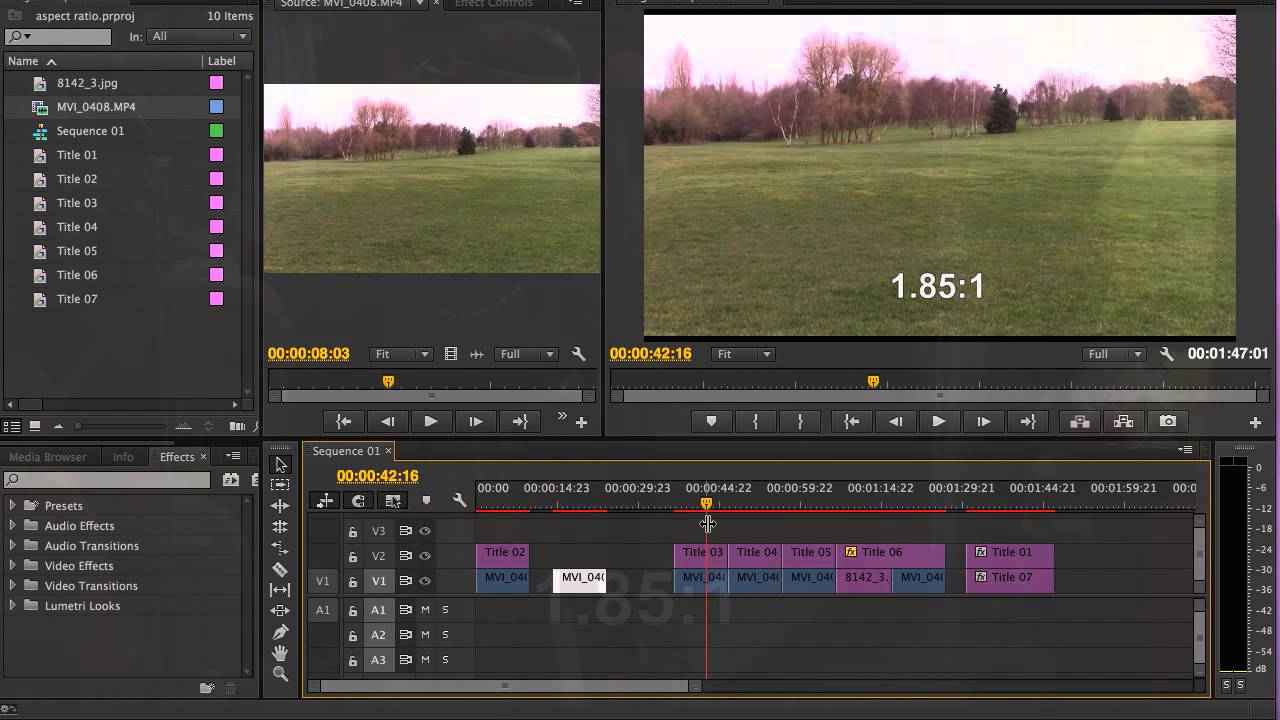The height and width of the screenshot is (720, 1280).
Task: Open Program monitor Full resolution dropdown
Action: pos(1114,354)
